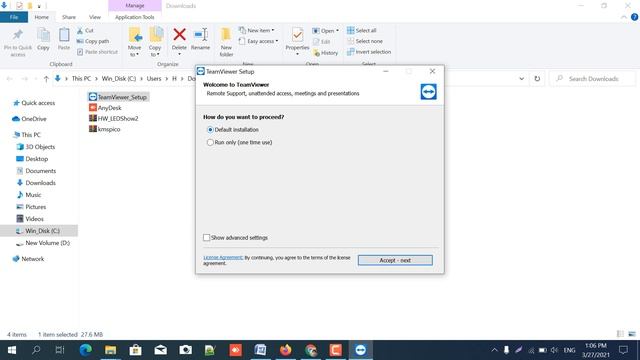
Task: Open Quick access in navigation pane
Action: (34, 103)
